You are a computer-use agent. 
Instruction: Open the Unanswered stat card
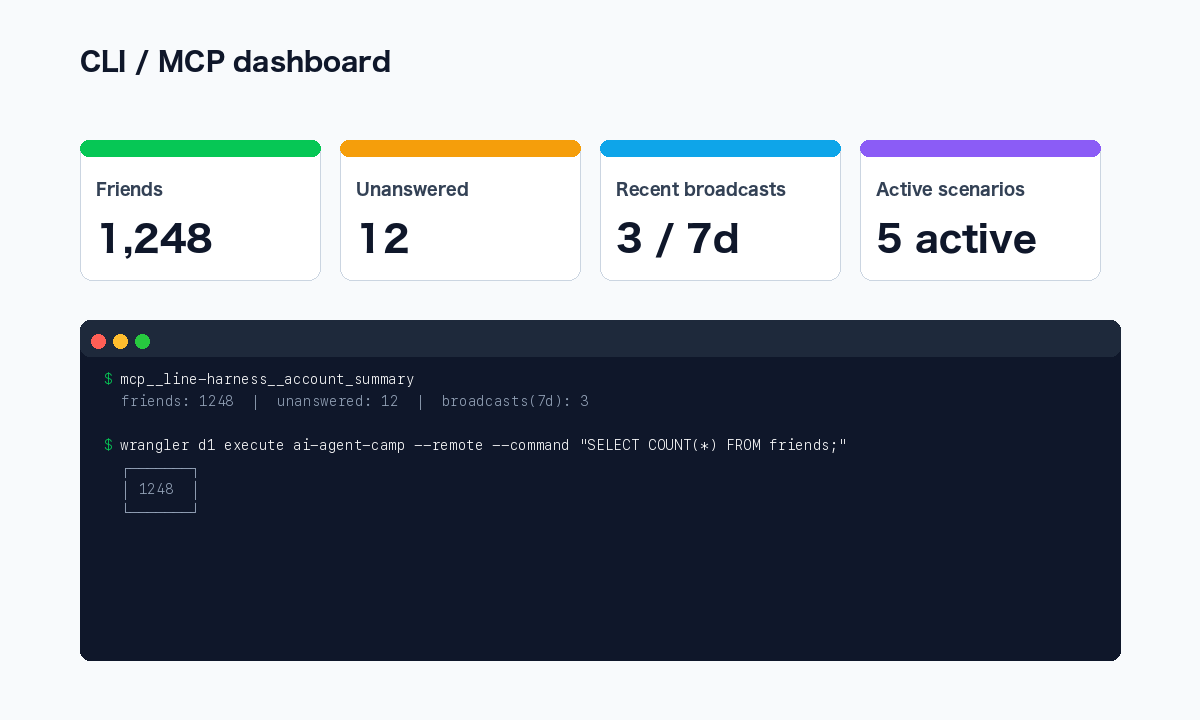coord(460,210)
